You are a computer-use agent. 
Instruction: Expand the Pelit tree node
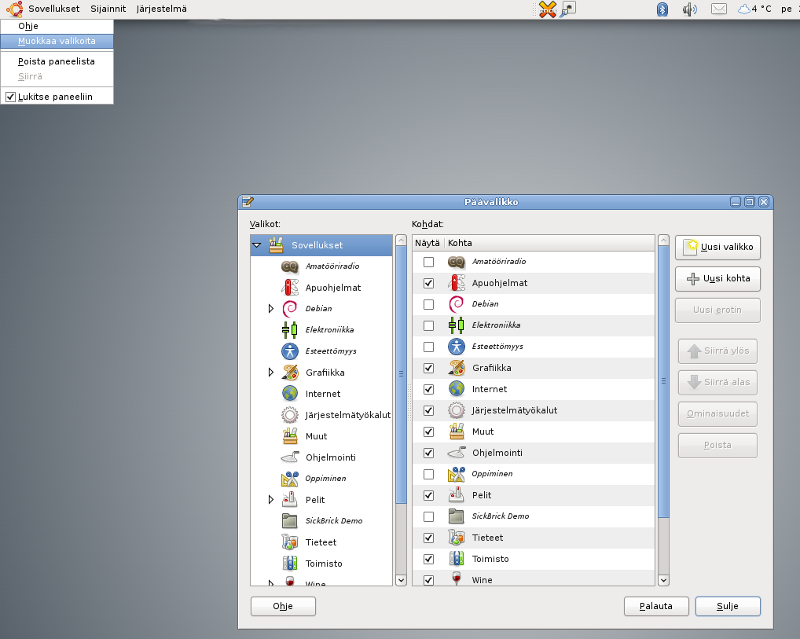(271, 499)
